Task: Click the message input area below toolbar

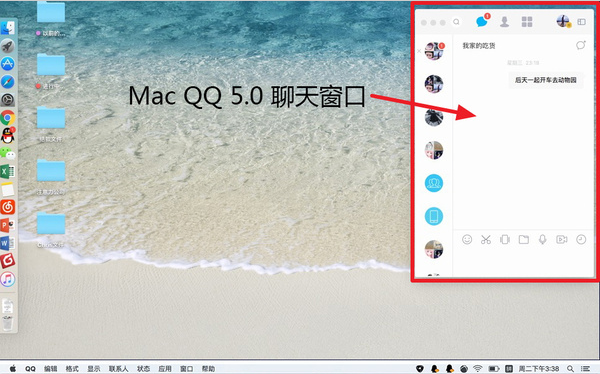Action: (523, 262)
